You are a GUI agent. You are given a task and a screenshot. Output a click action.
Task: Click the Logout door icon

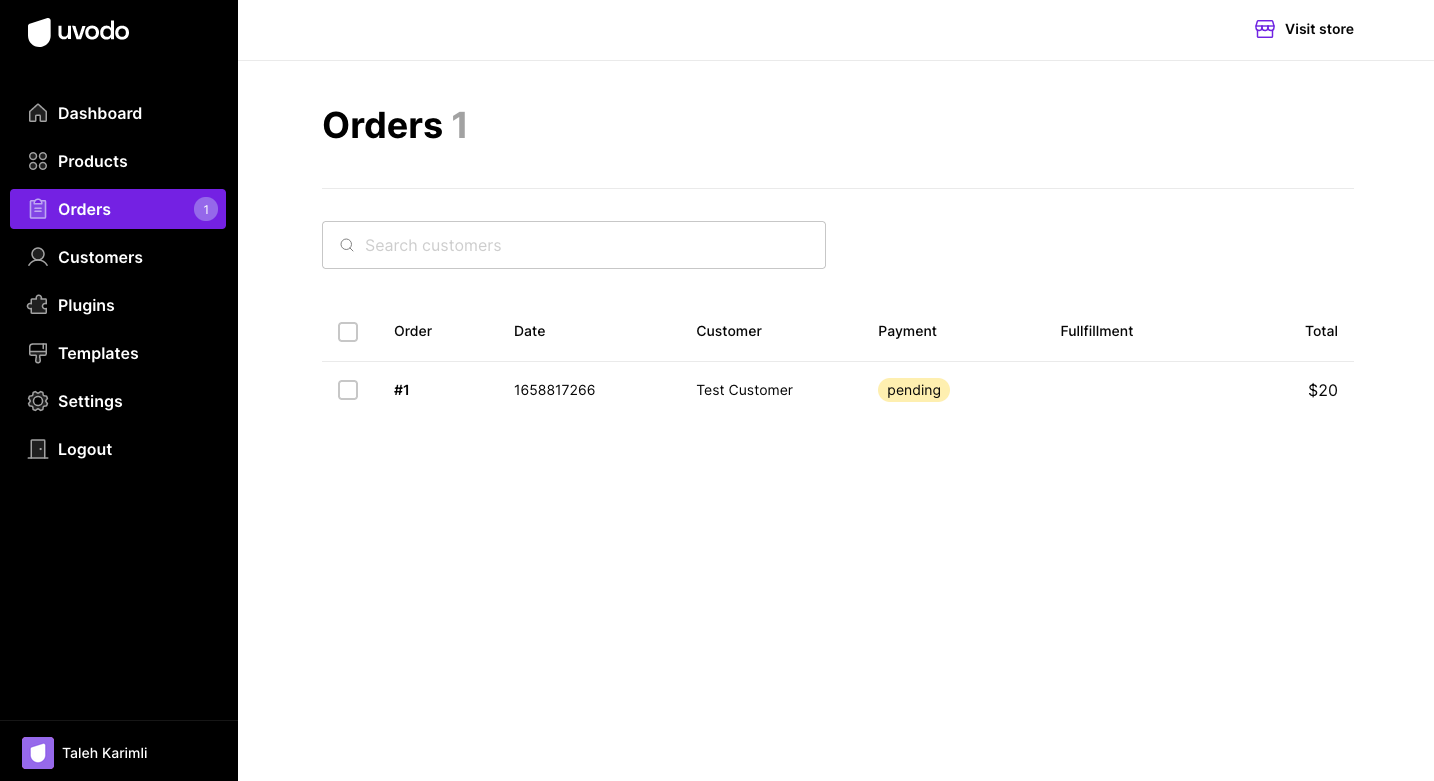pyautogui.click(x=38, y=449)
